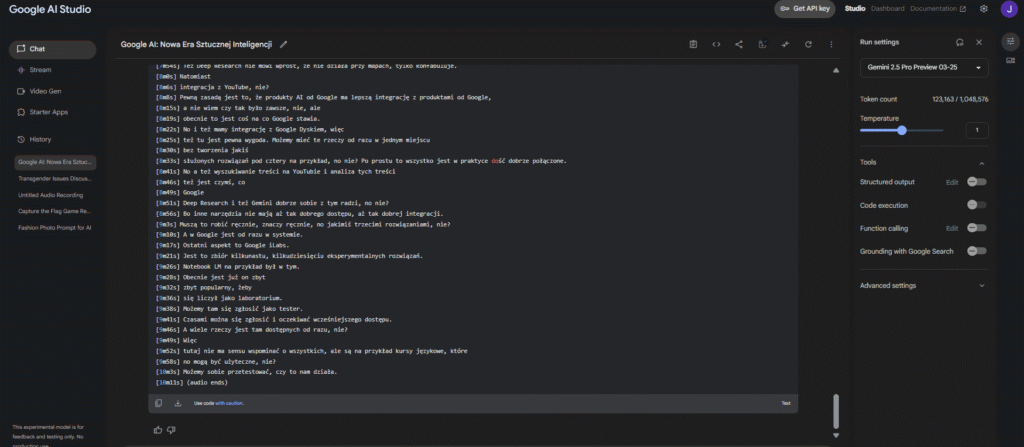Click the sparkle compare mode icon
The image size is (1024, 447).
[785, 44]
